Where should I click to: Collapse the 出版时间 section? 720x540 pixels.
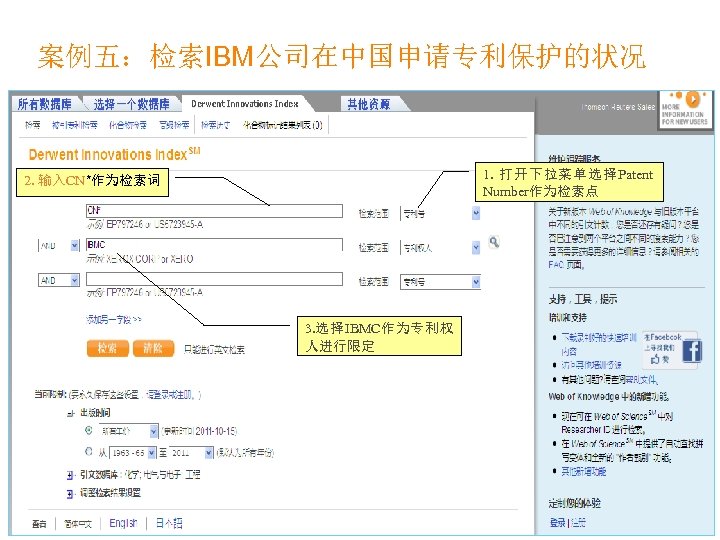point(70,413)
